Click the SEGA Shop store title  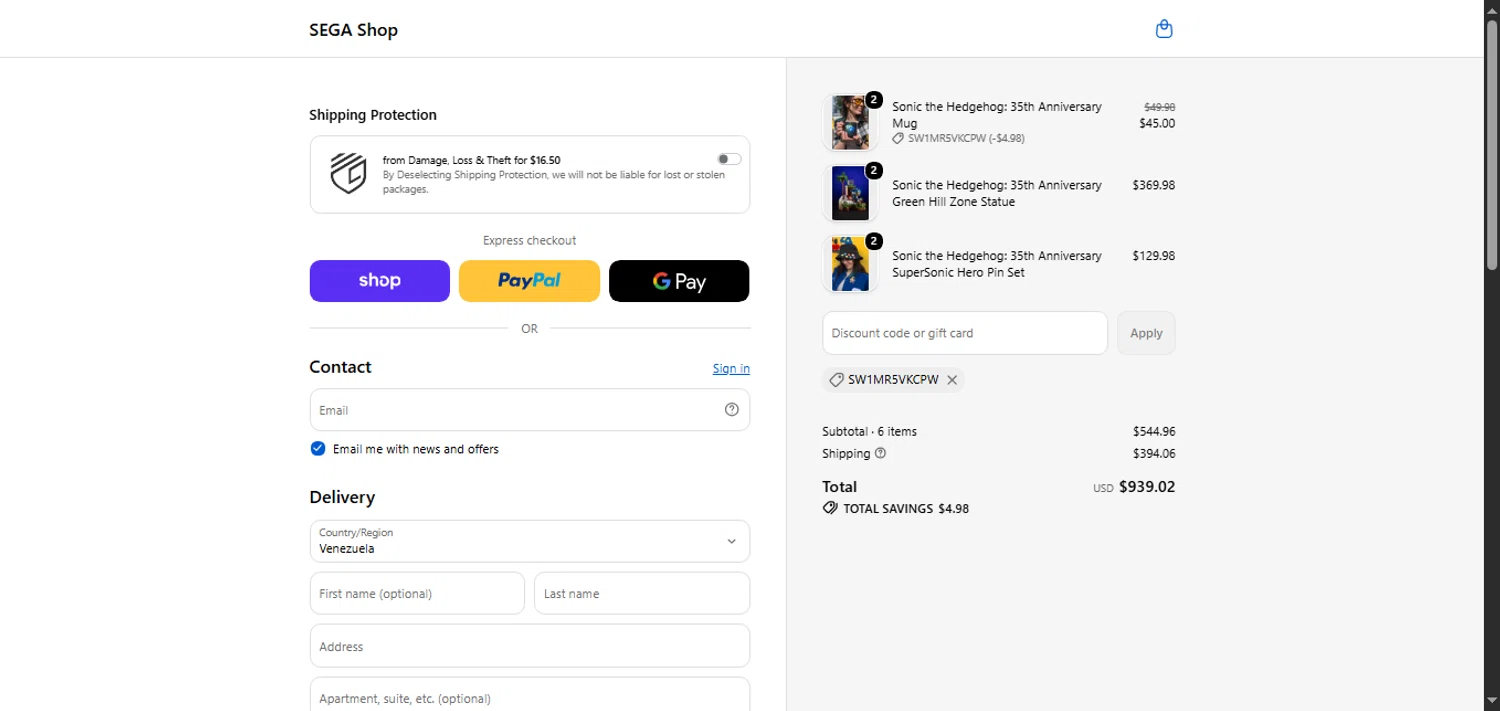pos(353,30)
